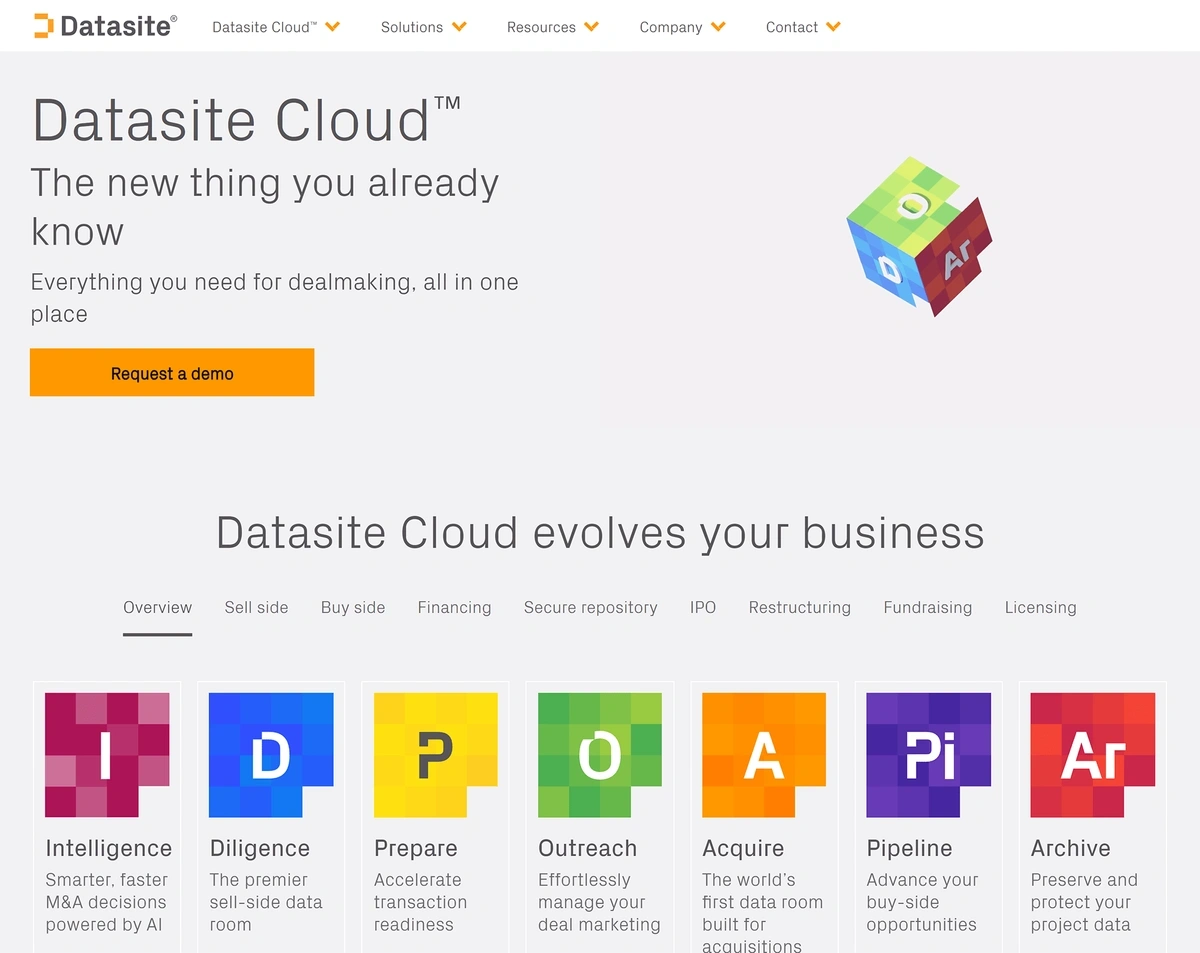
Task: Follow the Diligence product title link
Action: coord(260,848)
